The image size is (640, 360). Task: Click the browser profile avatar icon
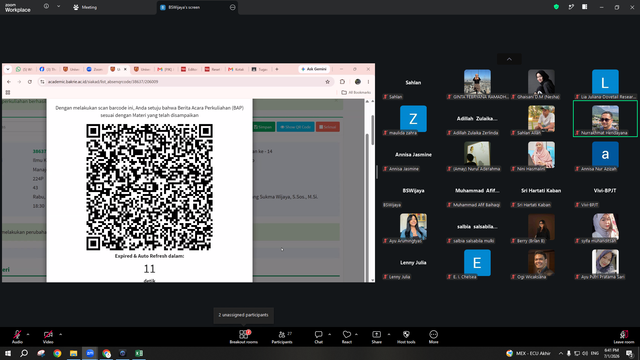click(358, 82)
